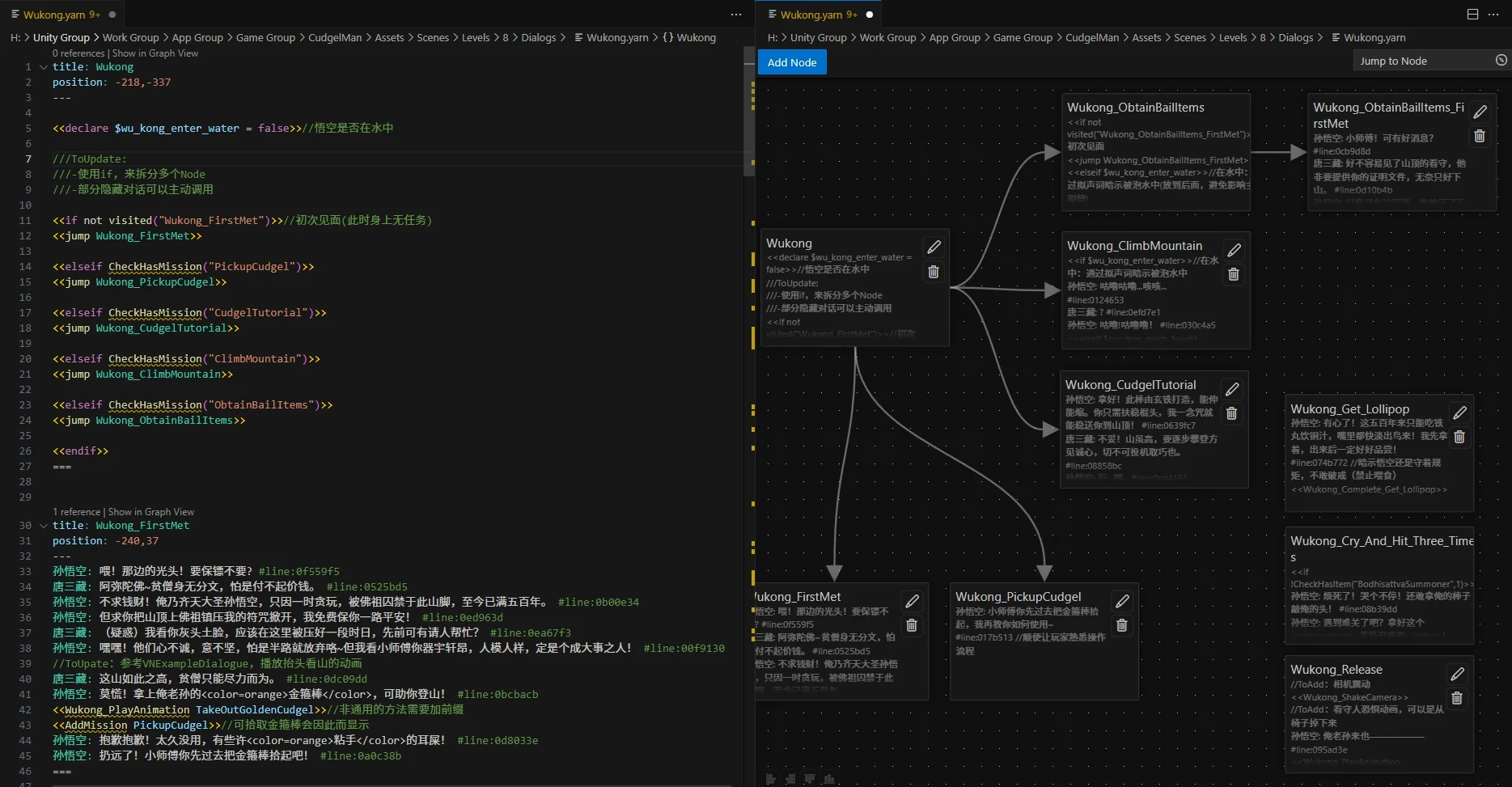Delete the Wukong node via trash icon

click(x=934, y=272)
